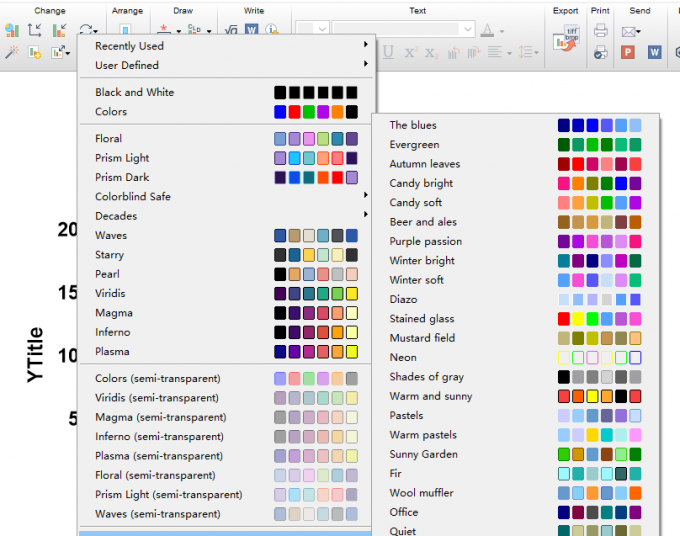Expand the Colorblind Safe submenu
Viewport: 680px width, 536px height.
point(226,196)
